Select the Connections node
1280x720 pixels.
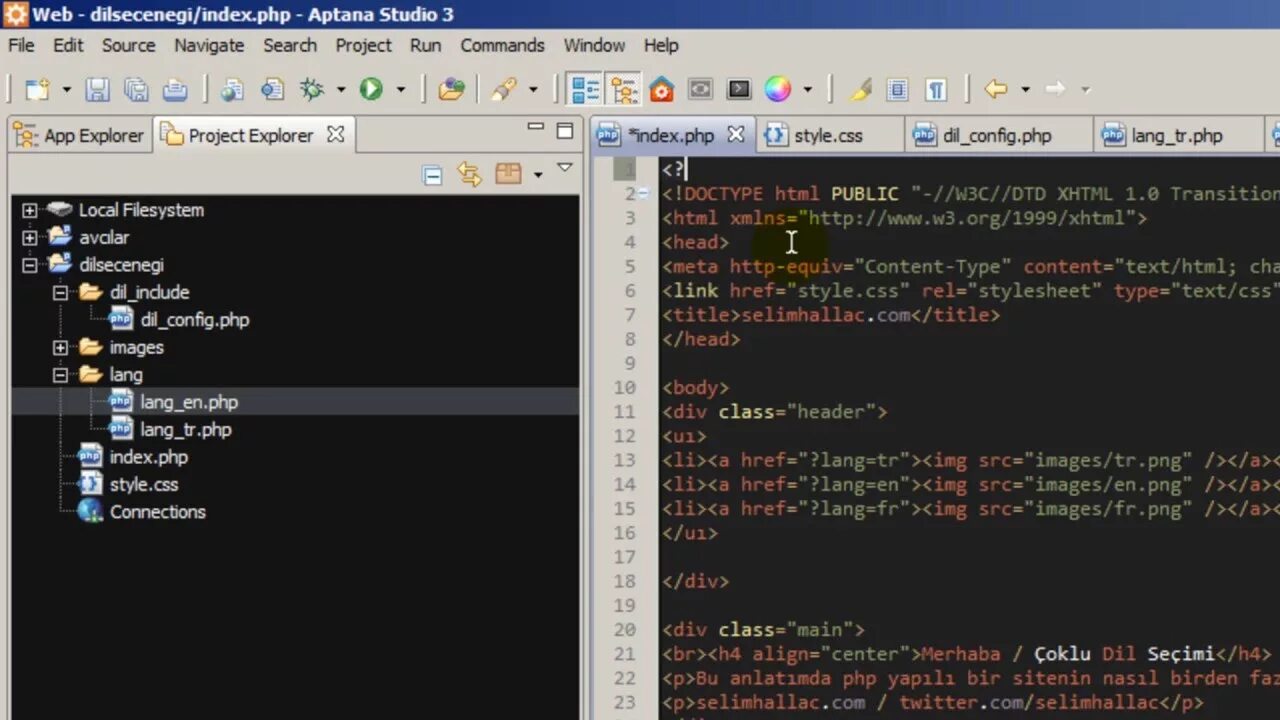click(157, 512)
